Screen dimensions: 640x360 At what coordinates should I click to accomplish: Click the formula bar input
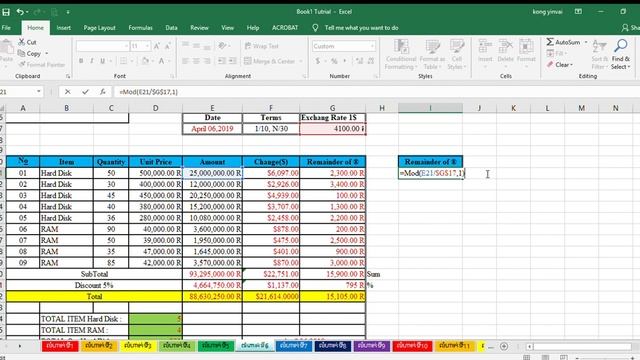coord(376,92)
